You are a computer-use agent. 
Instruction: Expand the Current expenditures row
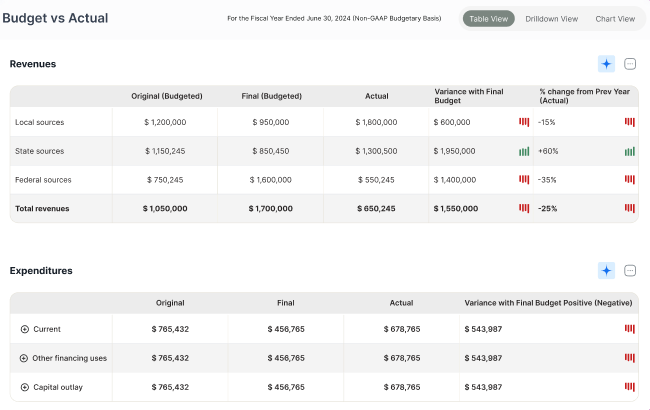[x=24, y=329]
